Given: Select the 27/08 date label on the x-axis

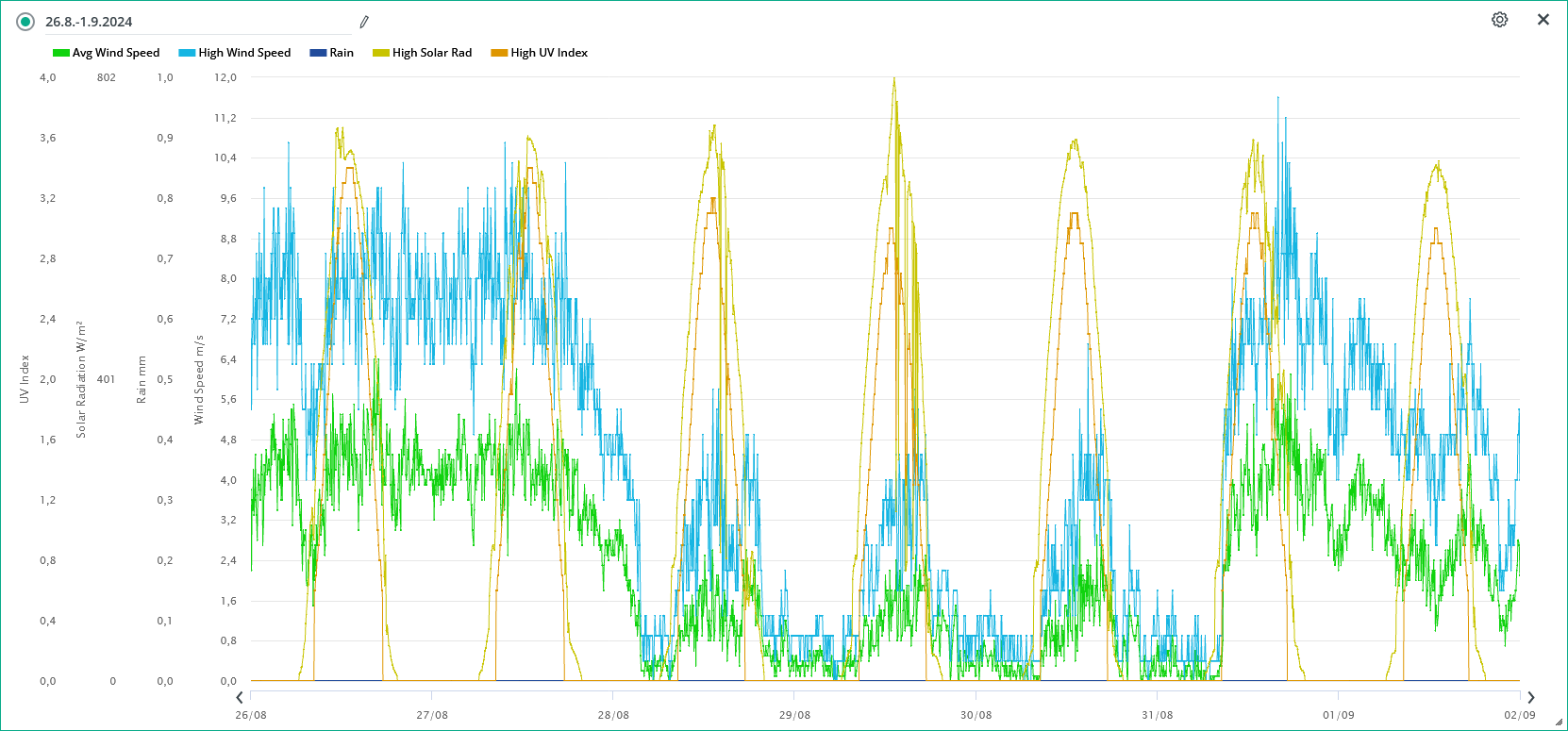Looking at the screenshot, I should [x=432, y=715].
